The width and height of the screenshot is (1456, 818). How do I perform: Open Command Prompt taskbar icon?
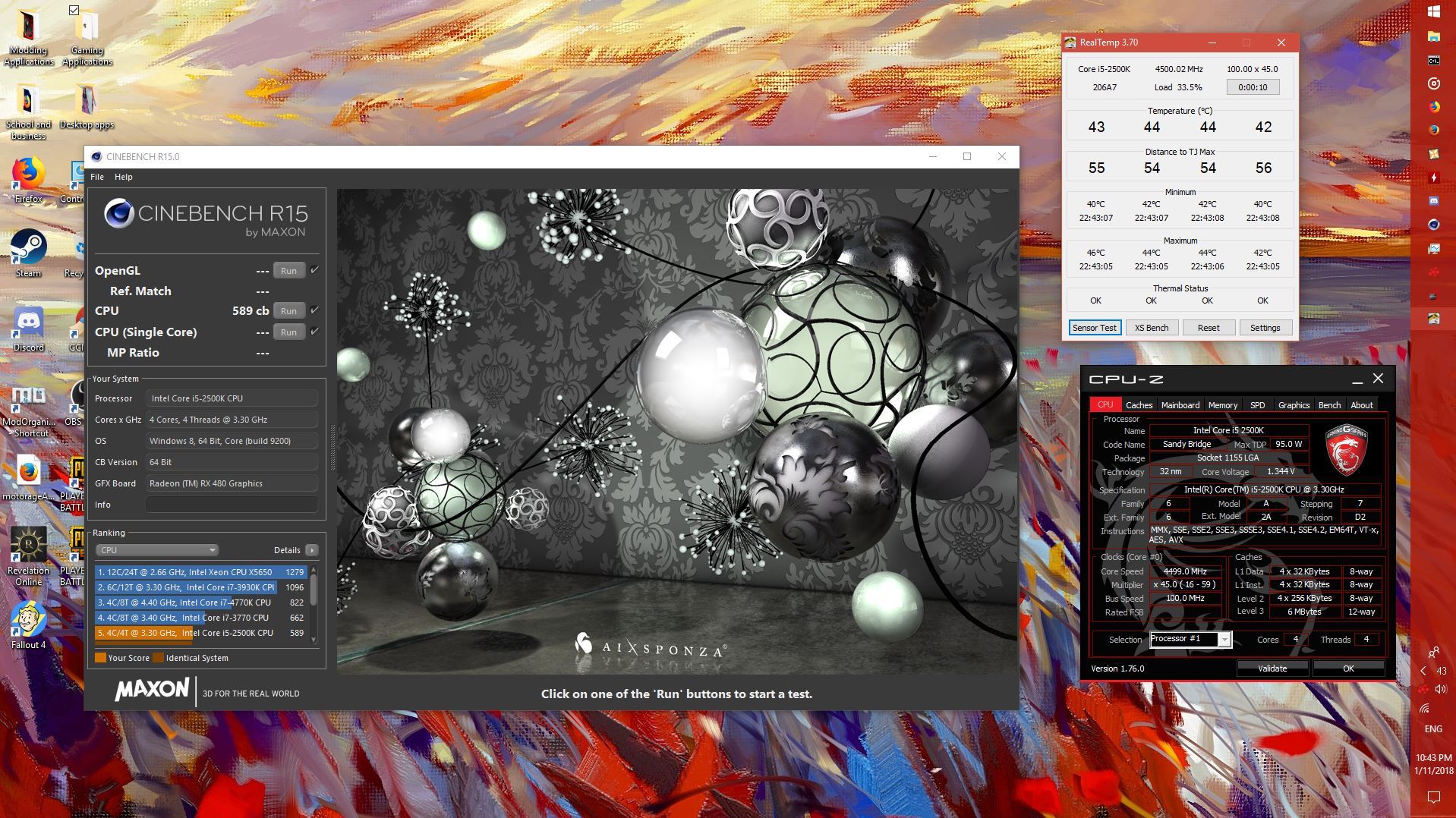tap(1433, 60)
